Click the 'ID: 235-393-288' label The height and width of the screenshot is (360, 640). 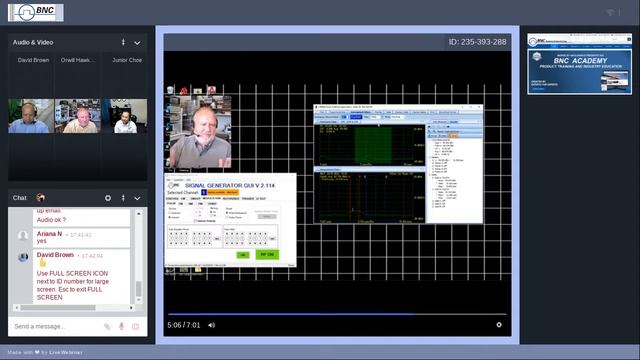tap(477, 42)
